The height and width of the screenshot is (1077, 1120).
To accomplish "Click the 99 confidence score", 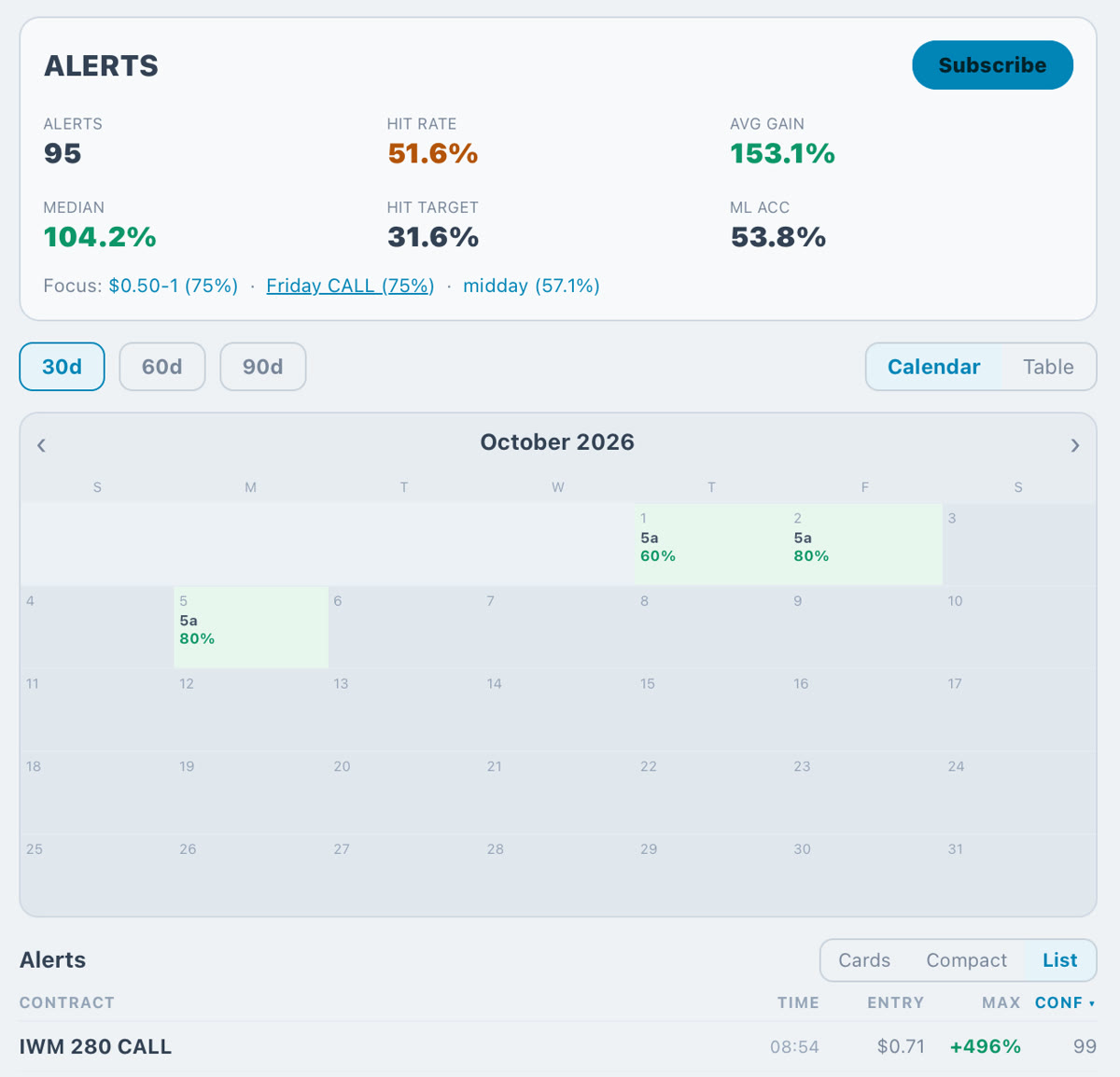I will 1085,1047.
